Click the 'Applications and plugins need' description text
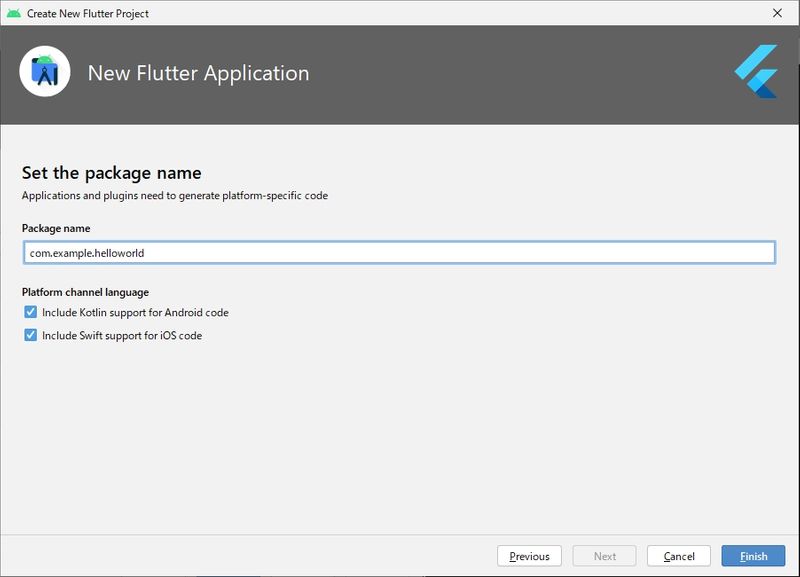The width and height of the screenshot is (800, 577). point(174,195)
